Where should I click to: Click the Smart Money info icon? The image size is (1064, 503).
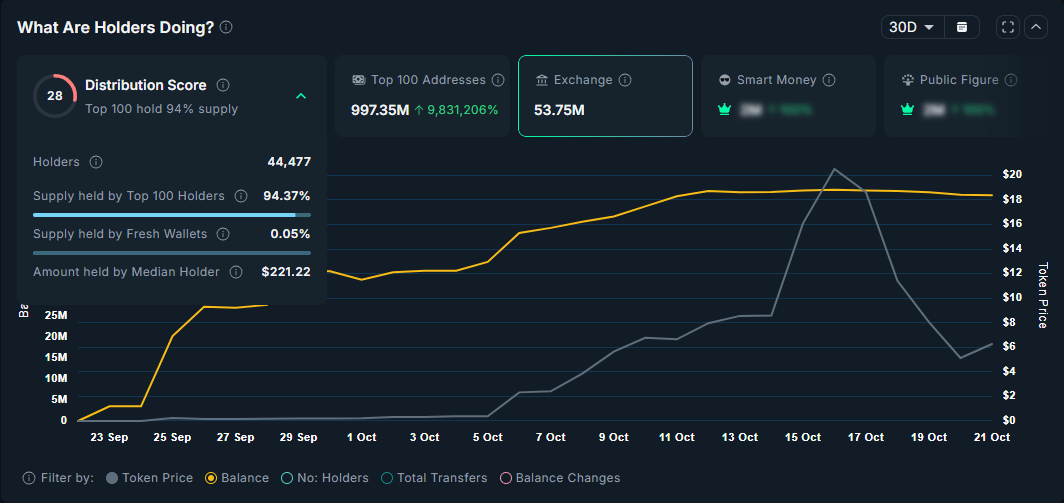[x=829, y=80]
